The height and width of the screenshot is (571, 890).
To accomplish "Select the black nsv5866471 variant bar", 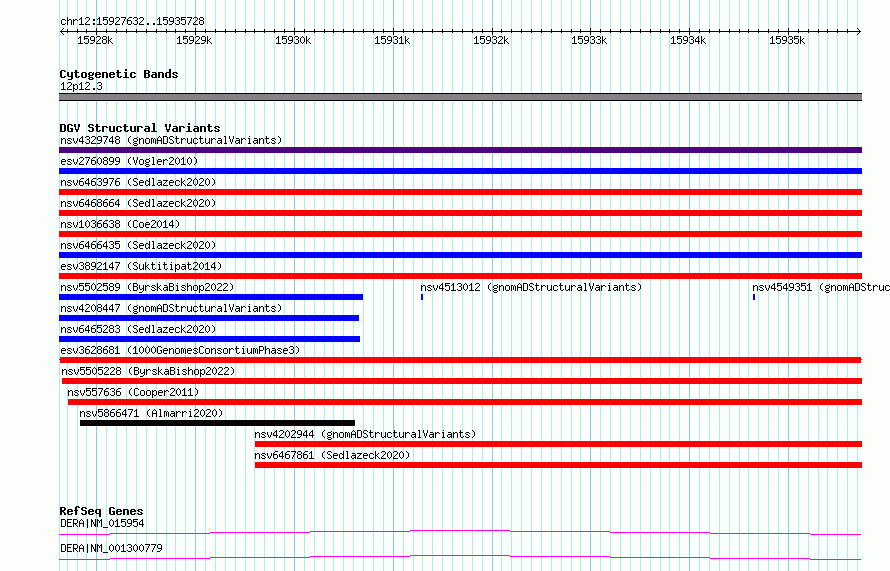I will [x=217, y=423].
